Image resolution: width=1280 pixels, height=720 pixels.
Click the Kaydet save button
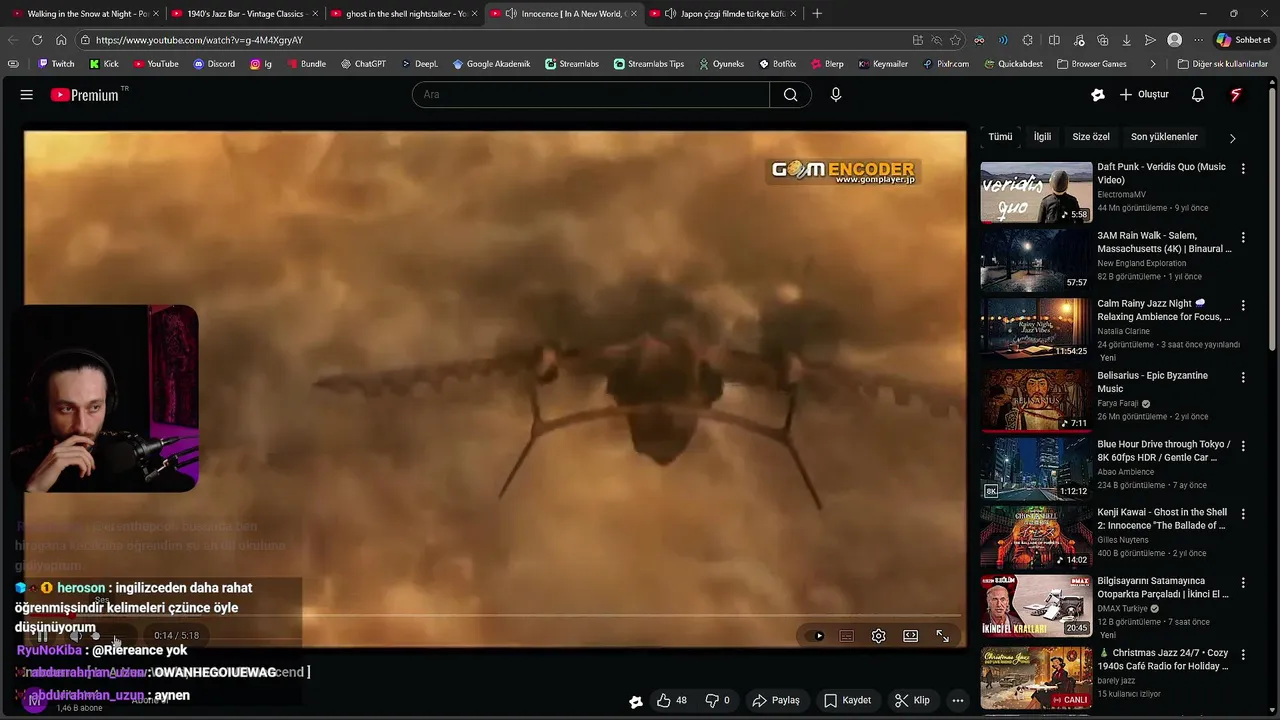click(x=847, y=700)
